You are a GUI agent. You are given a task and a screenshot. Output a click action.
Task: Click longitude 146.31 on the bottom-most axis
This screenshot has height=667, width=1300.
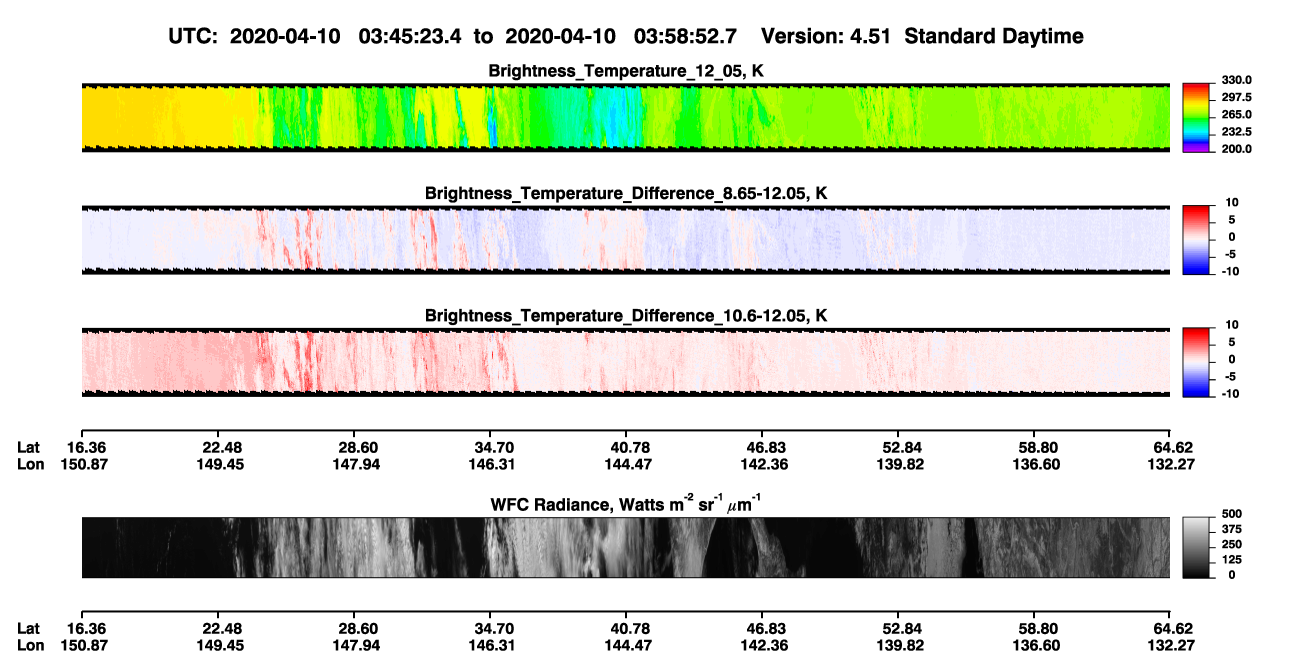click(494, 645)
